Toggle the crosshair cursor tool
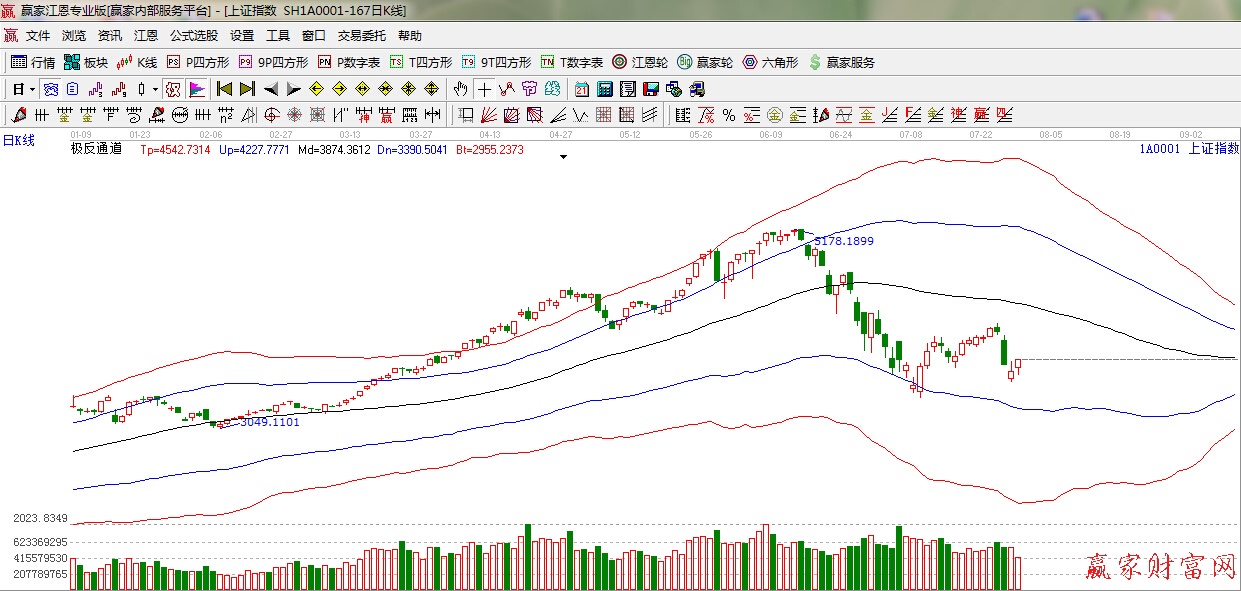The image size is (1241, 591). click(x=484, y=89)
